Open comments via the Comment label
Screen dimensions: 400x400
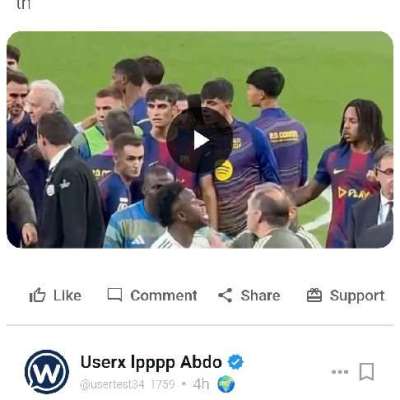(x=164, y=296)
